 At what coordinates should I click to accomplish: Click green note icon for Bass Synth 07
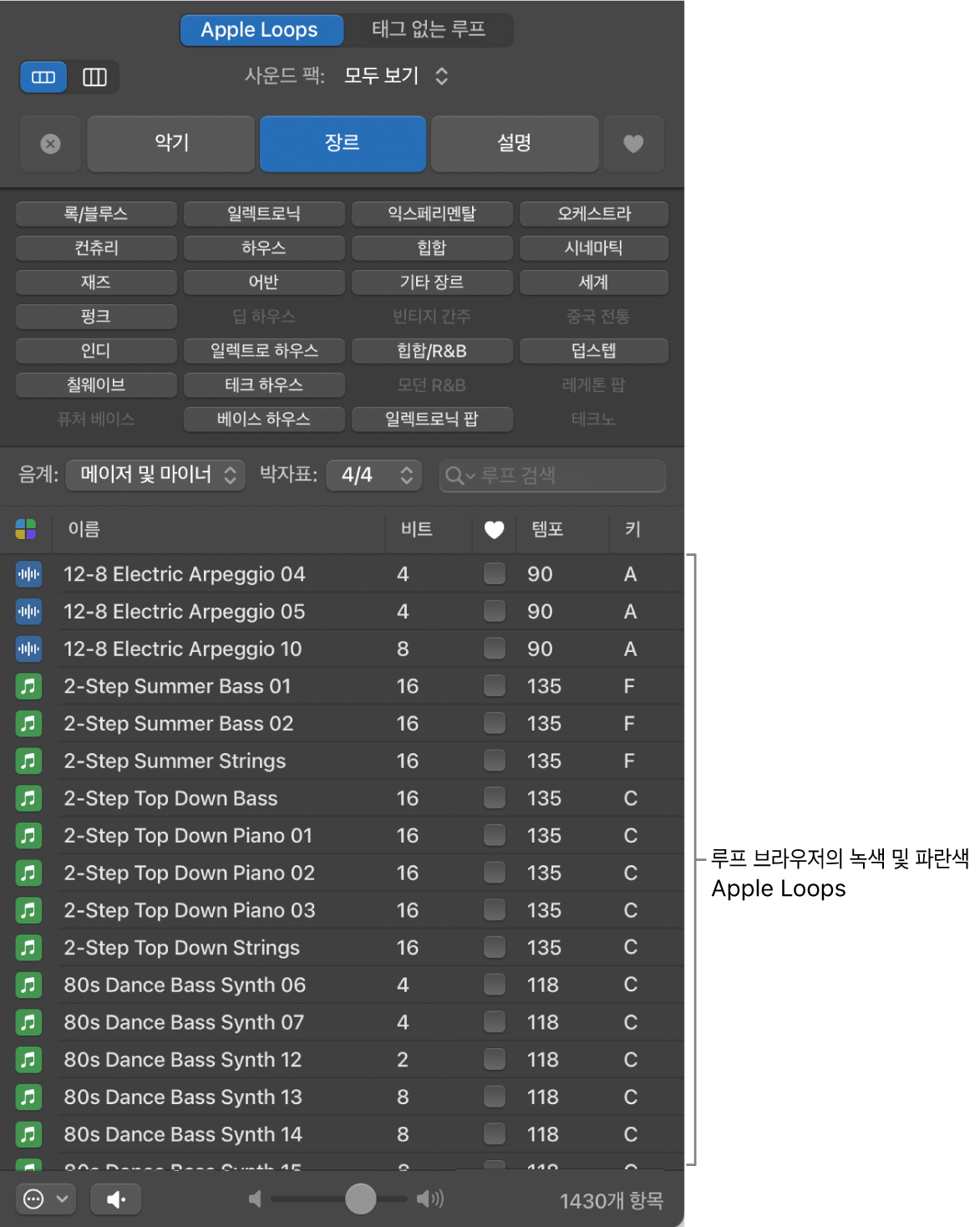pyautogui.click(x=28, y=1022)
